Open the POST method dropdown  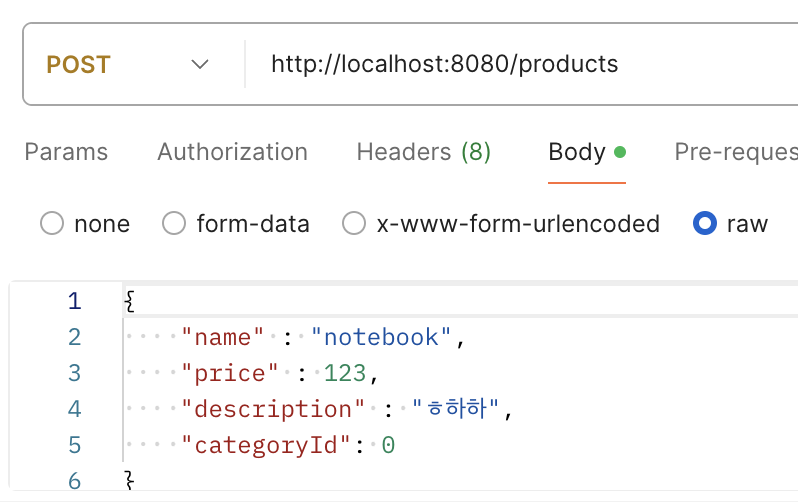[x=127, y=65]
